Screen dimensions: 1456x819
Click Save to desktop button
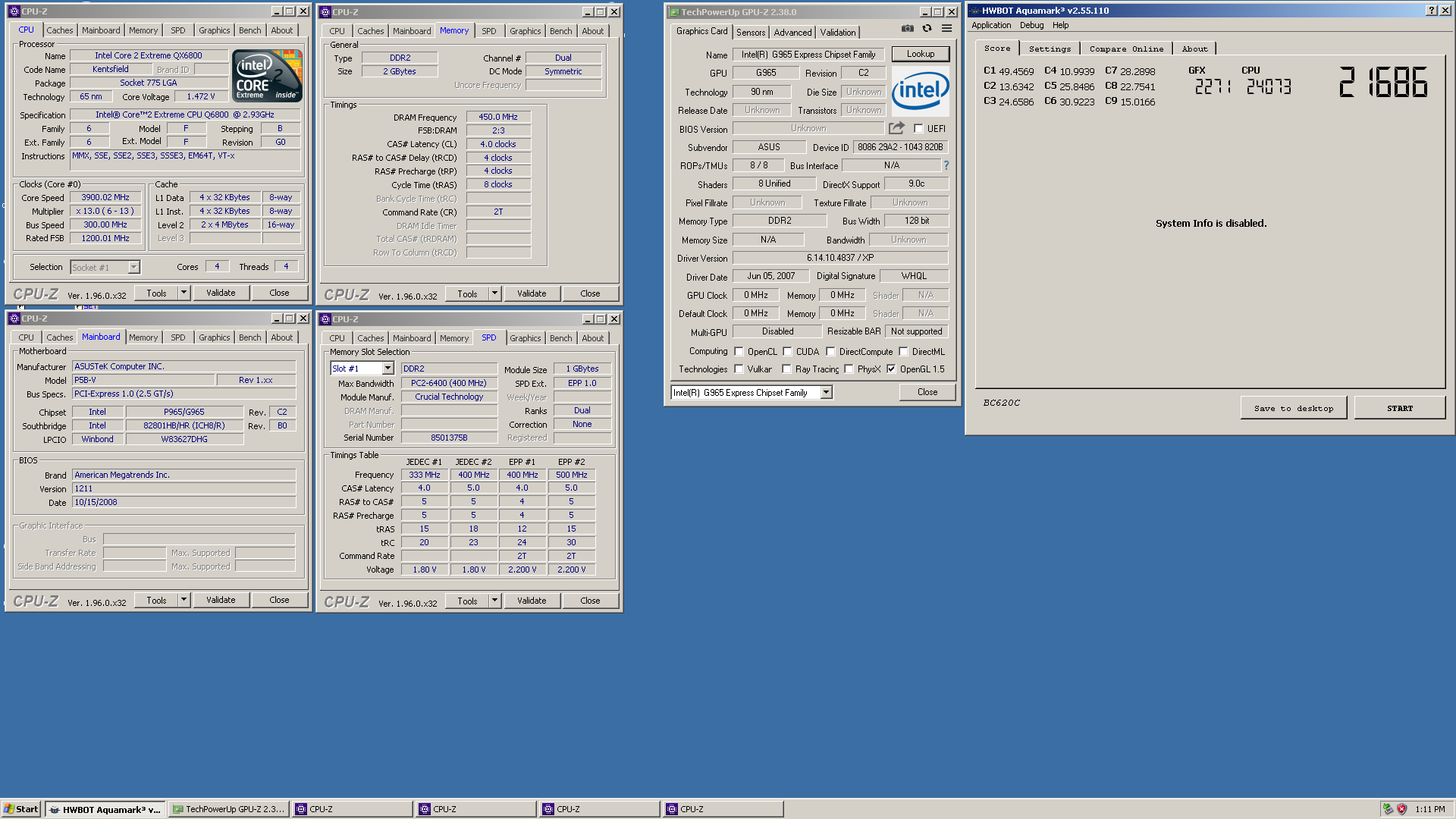tap(1294, 408)
